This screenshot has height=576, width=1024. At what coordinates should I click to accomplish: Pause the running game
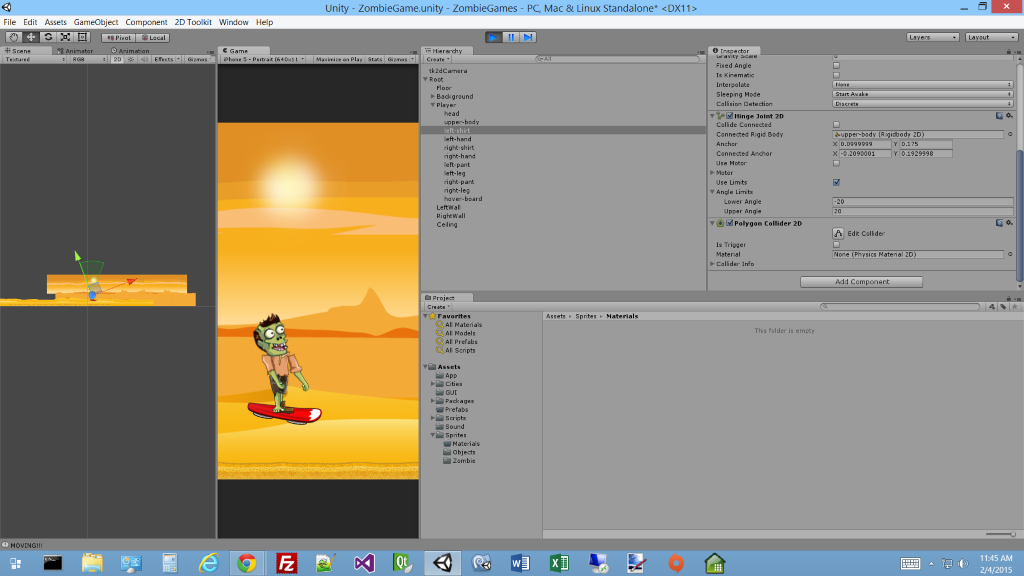511,37
